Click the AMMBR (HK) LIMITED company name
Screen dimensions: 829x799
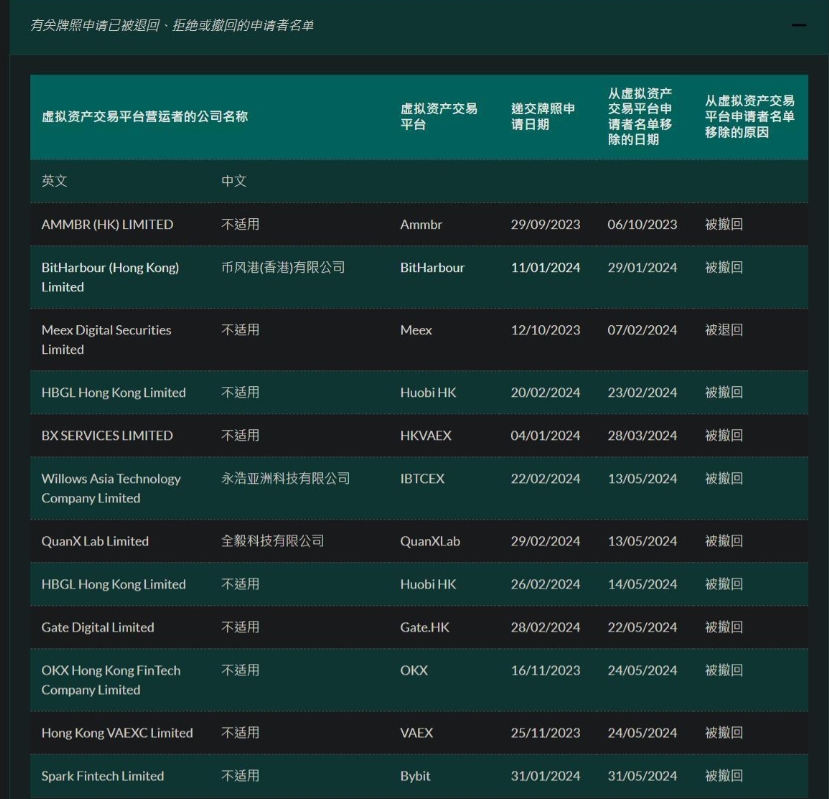[x=107, y=225]
